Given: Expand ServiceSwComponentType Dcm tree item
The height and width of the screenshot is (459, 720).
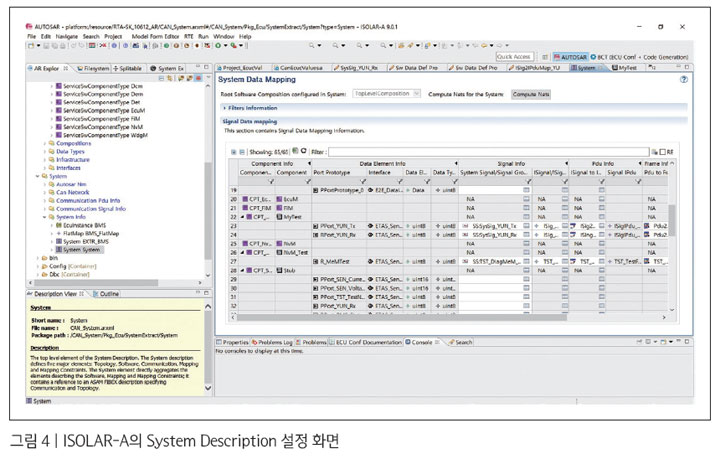Looking at the screenshot, I should click(x=51, y=86).
